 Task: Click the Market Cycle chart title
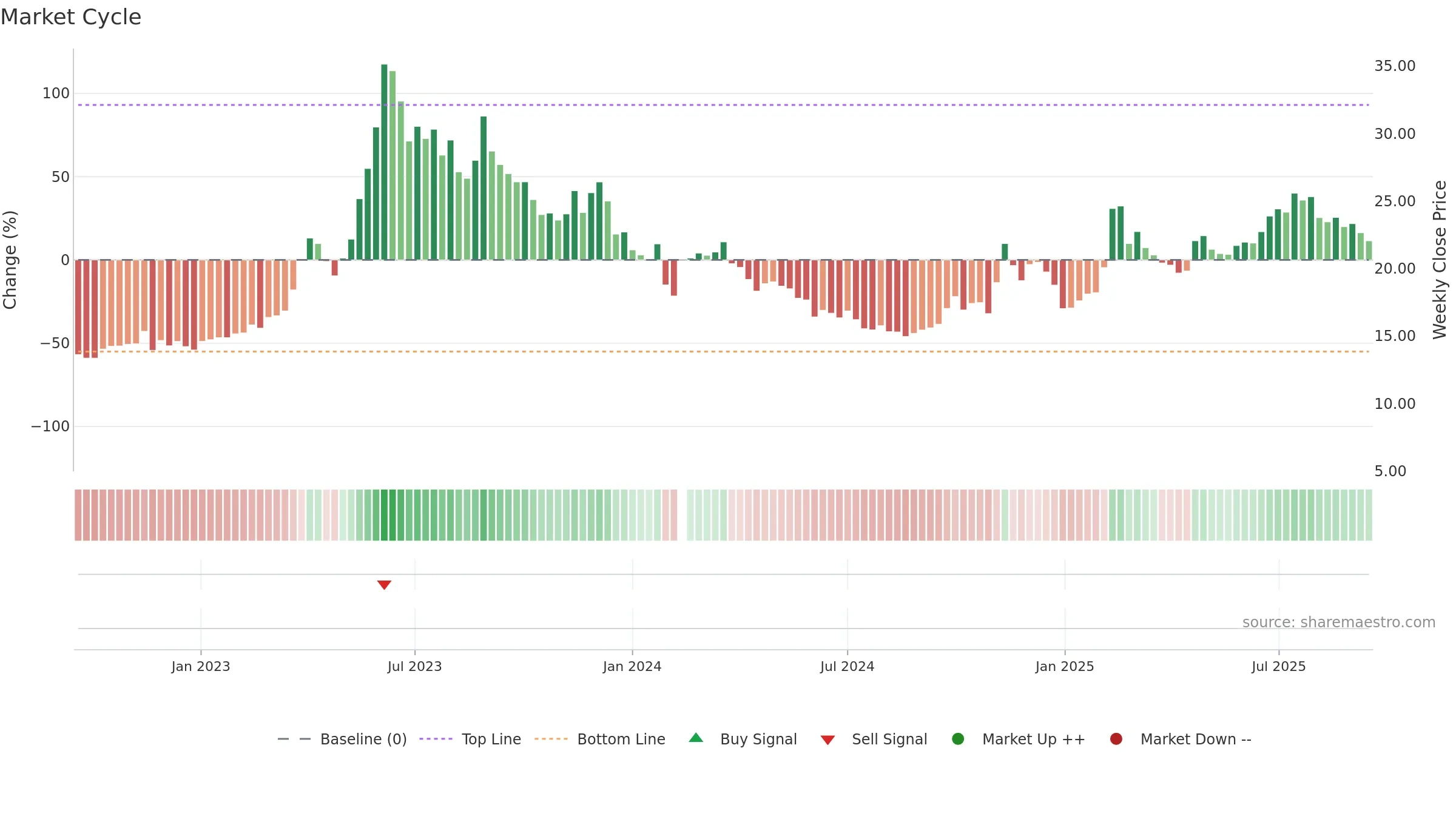[x=71, y=17]
